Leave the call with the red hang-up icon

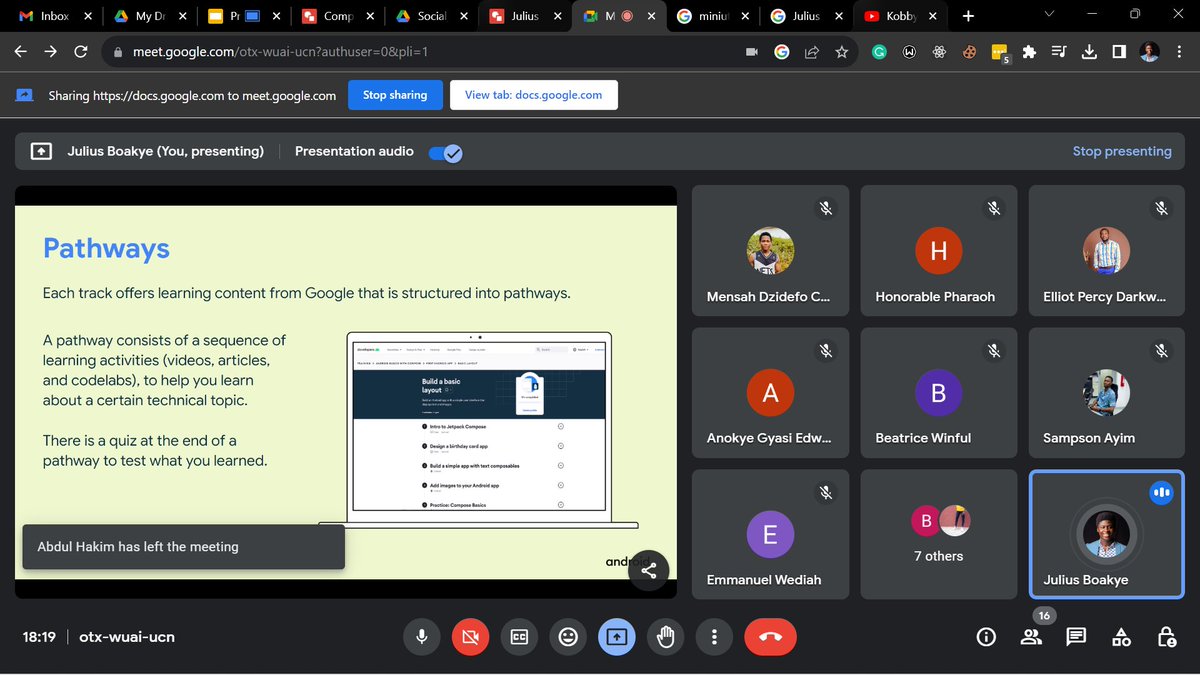tap(770, 637)
